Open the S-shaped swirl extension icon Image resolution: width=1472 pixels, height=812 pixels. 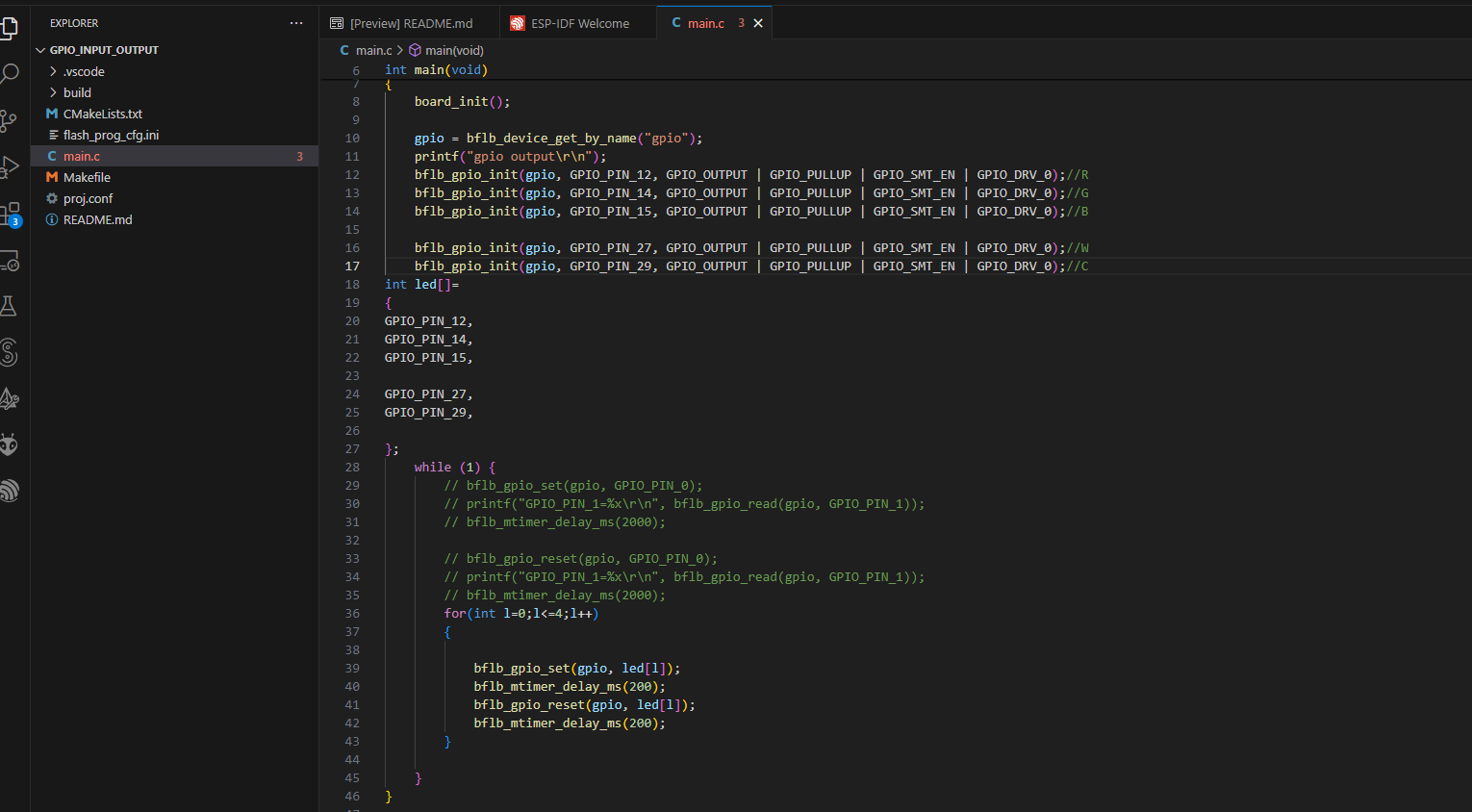point(9,352)
